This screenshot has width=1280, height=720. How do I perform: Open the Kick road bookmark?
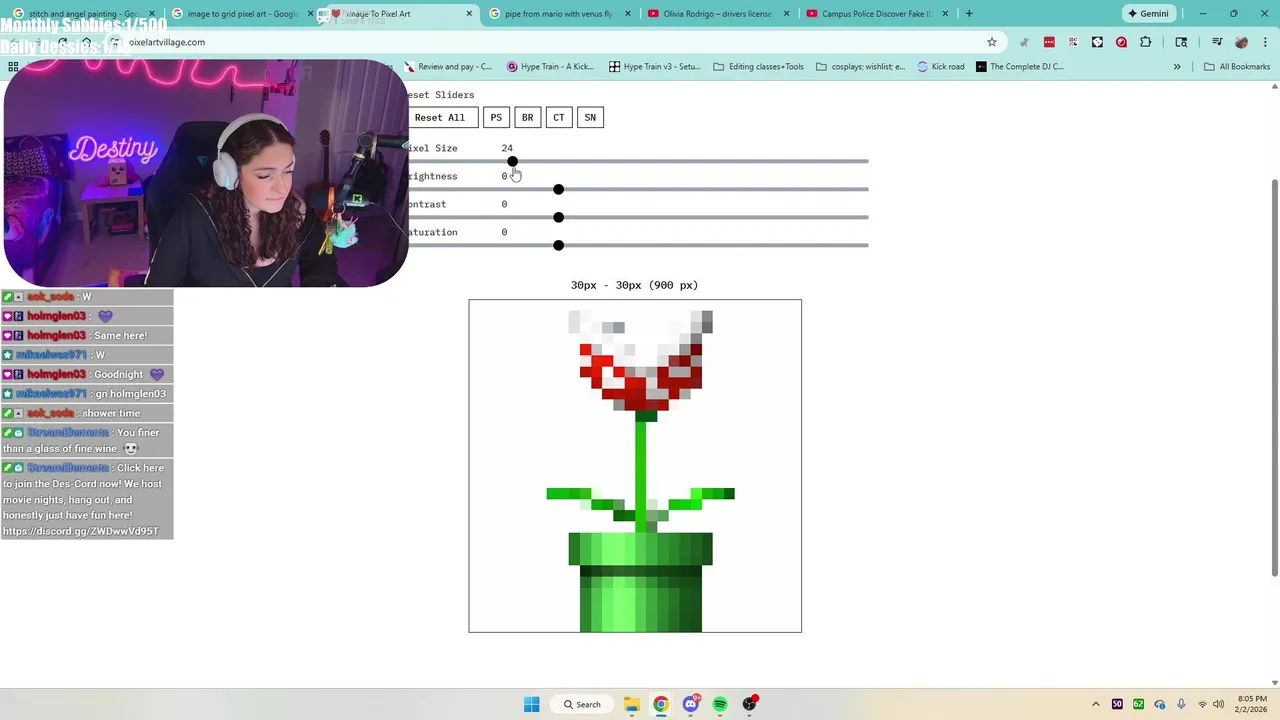click(941, 67)
